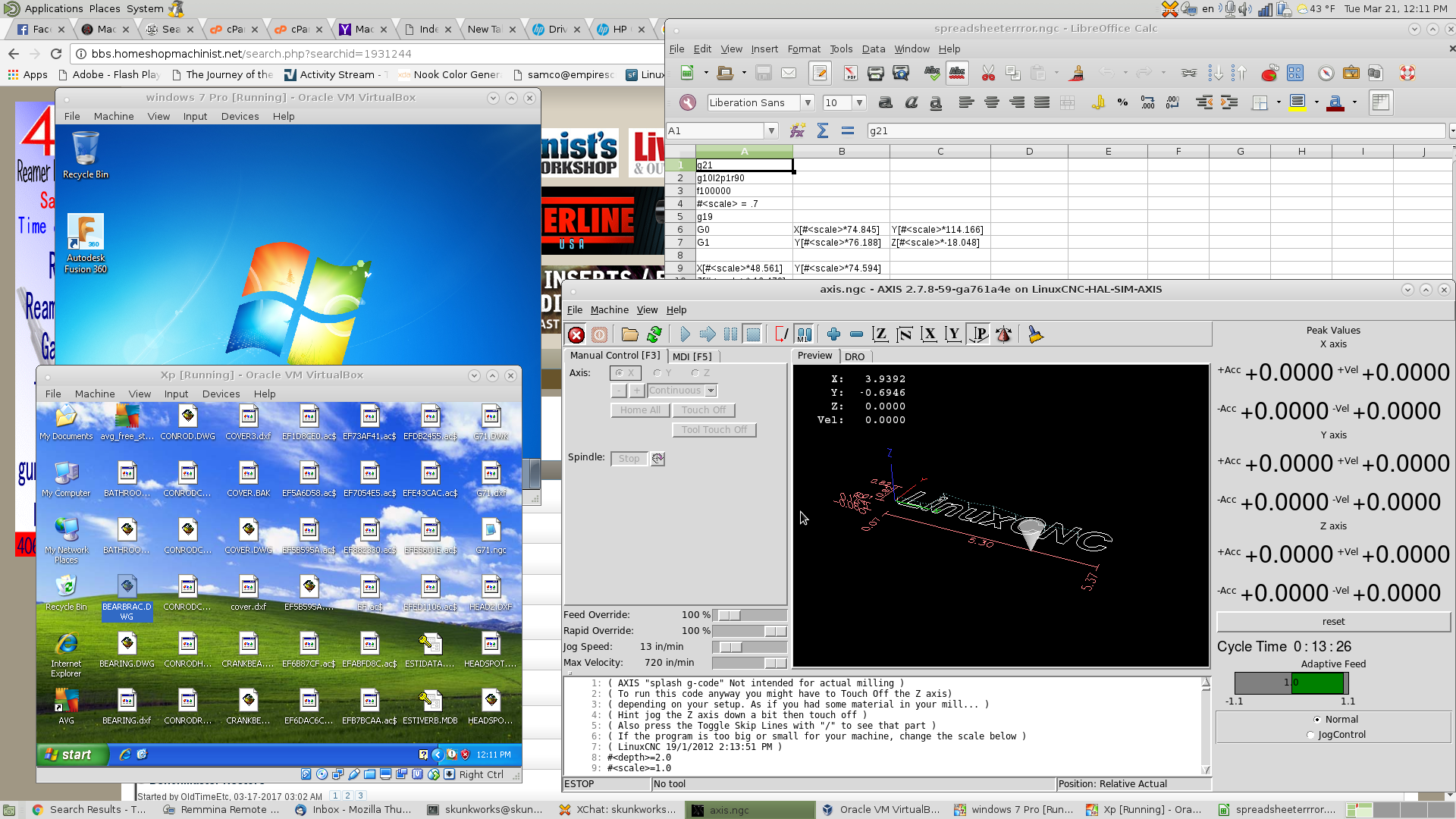Image resolution: width=1456 pixels, height=819 pixels.
Task: Open Applications menu in top panel
Action: point(45,8)
